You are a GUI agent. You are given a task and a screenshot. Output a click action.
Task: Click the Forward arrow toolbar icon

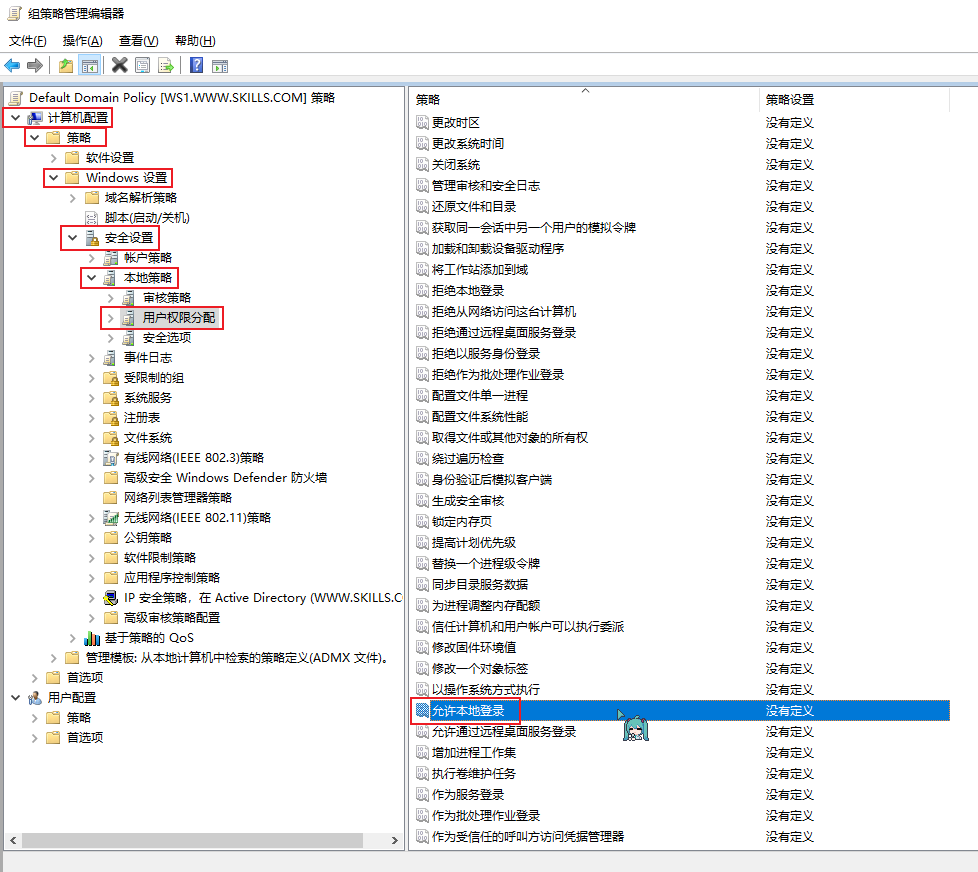[35, 65]
